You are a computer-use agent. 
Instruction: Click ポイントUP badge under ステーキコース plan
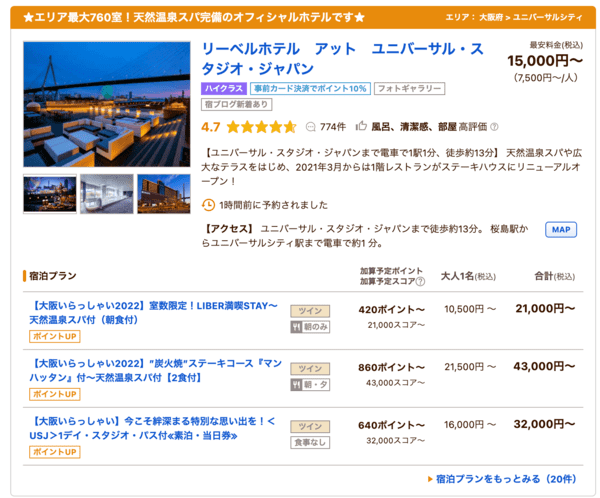pos(55,394)
